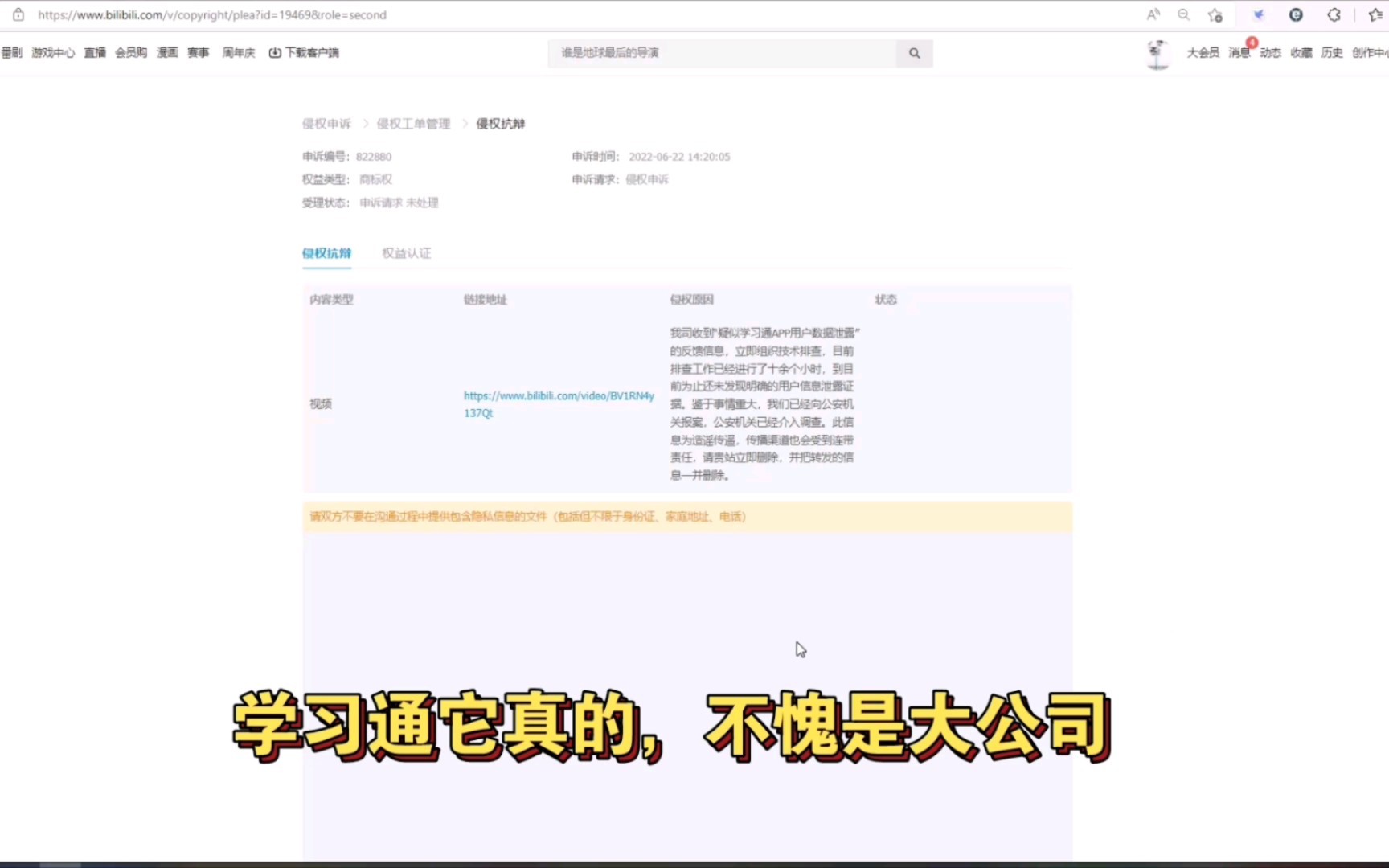Open 游戏中心 in the top navigation
This screenshot has height=868, width=1389.
coord(53,52)
